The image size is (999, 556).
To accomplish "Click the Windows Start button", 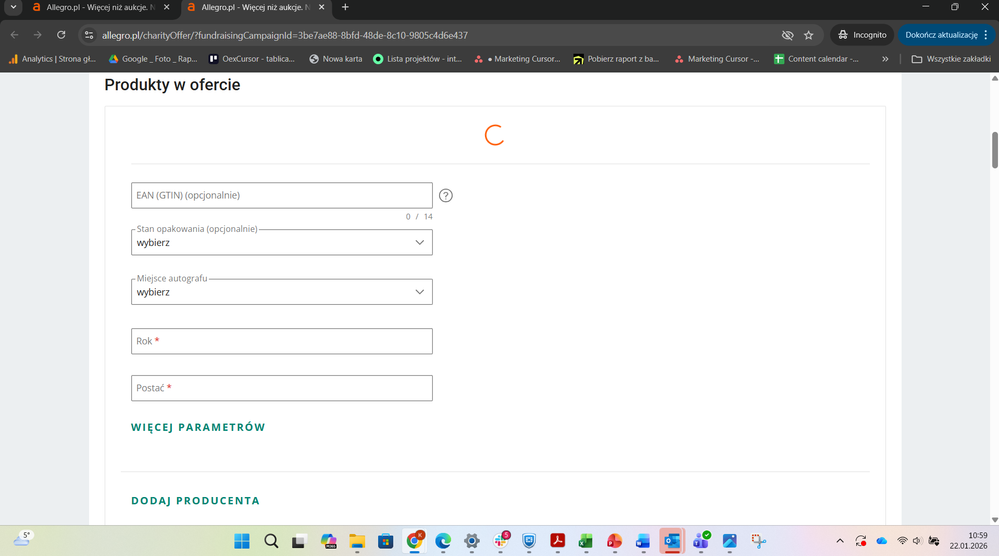I will tap(242, 541).
